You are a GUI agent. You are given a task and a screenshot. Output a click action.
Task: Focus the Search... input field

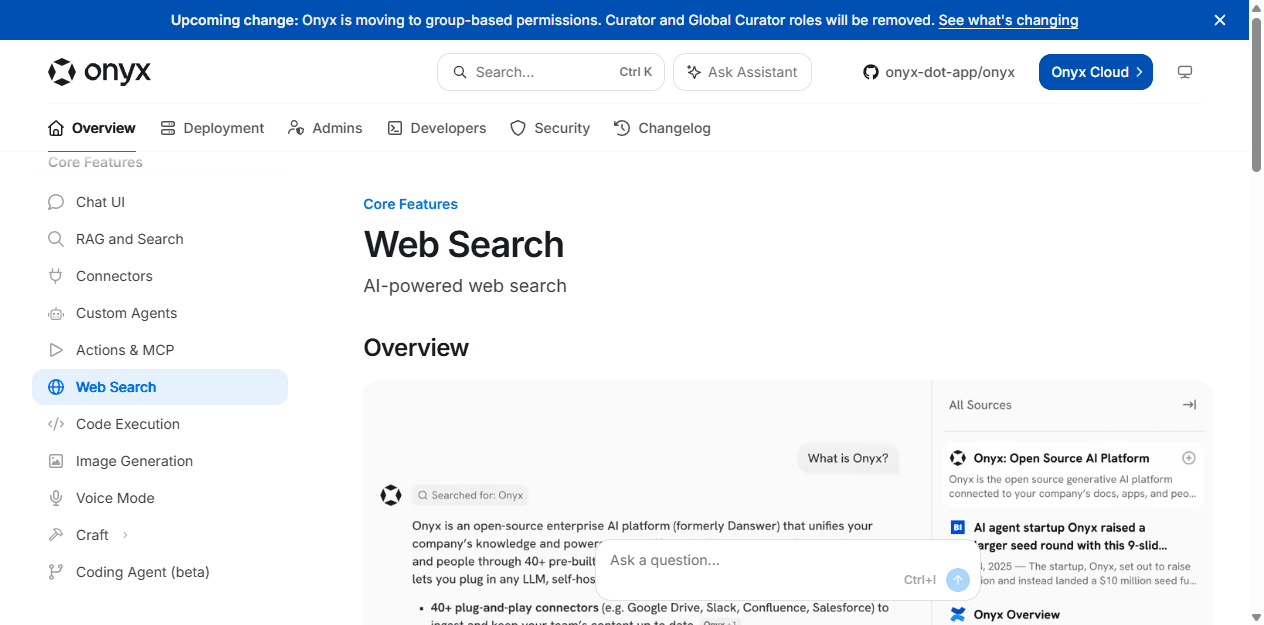point(551,72)
